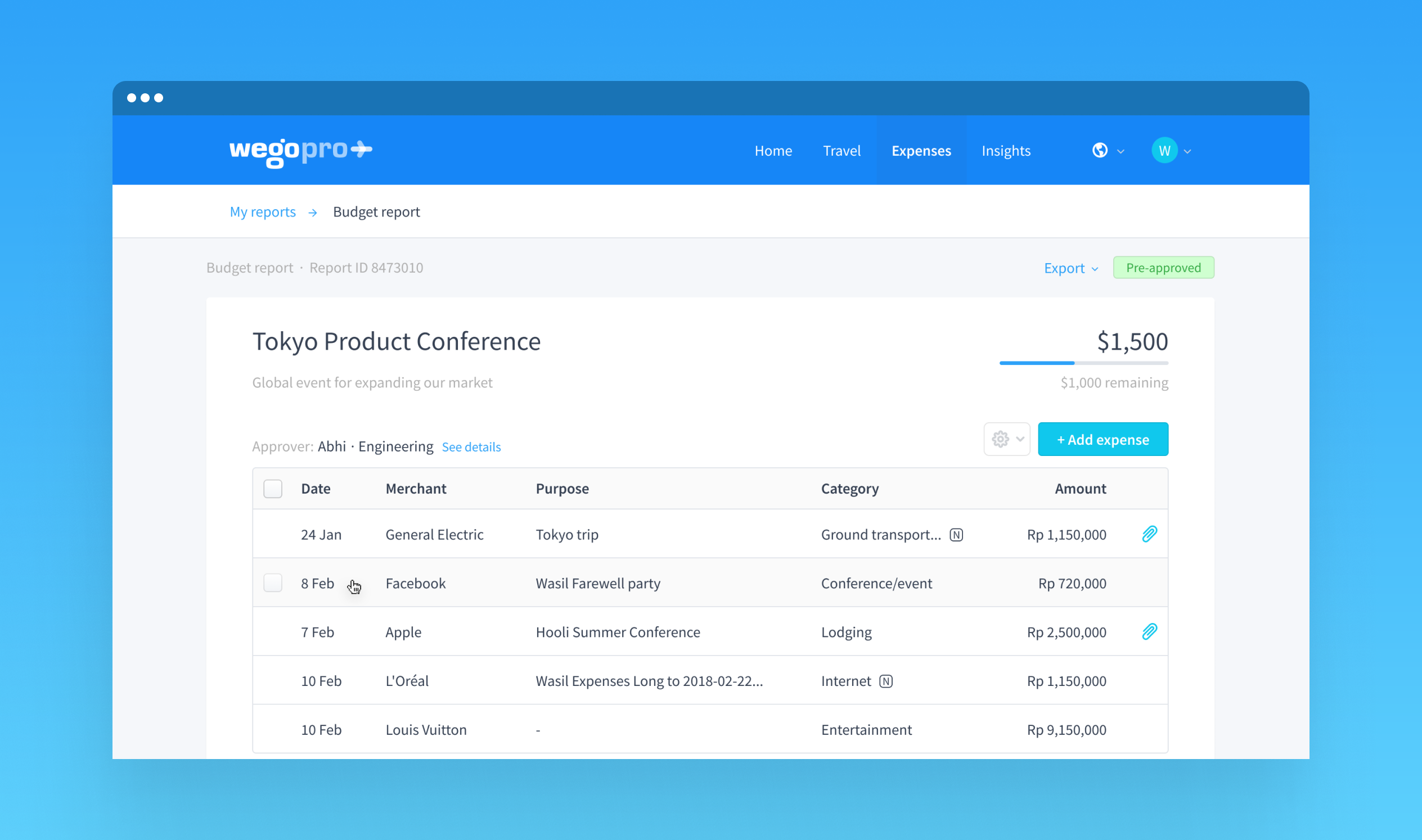Open the Insights section

pyautogui.click(x=1005, y=151)
